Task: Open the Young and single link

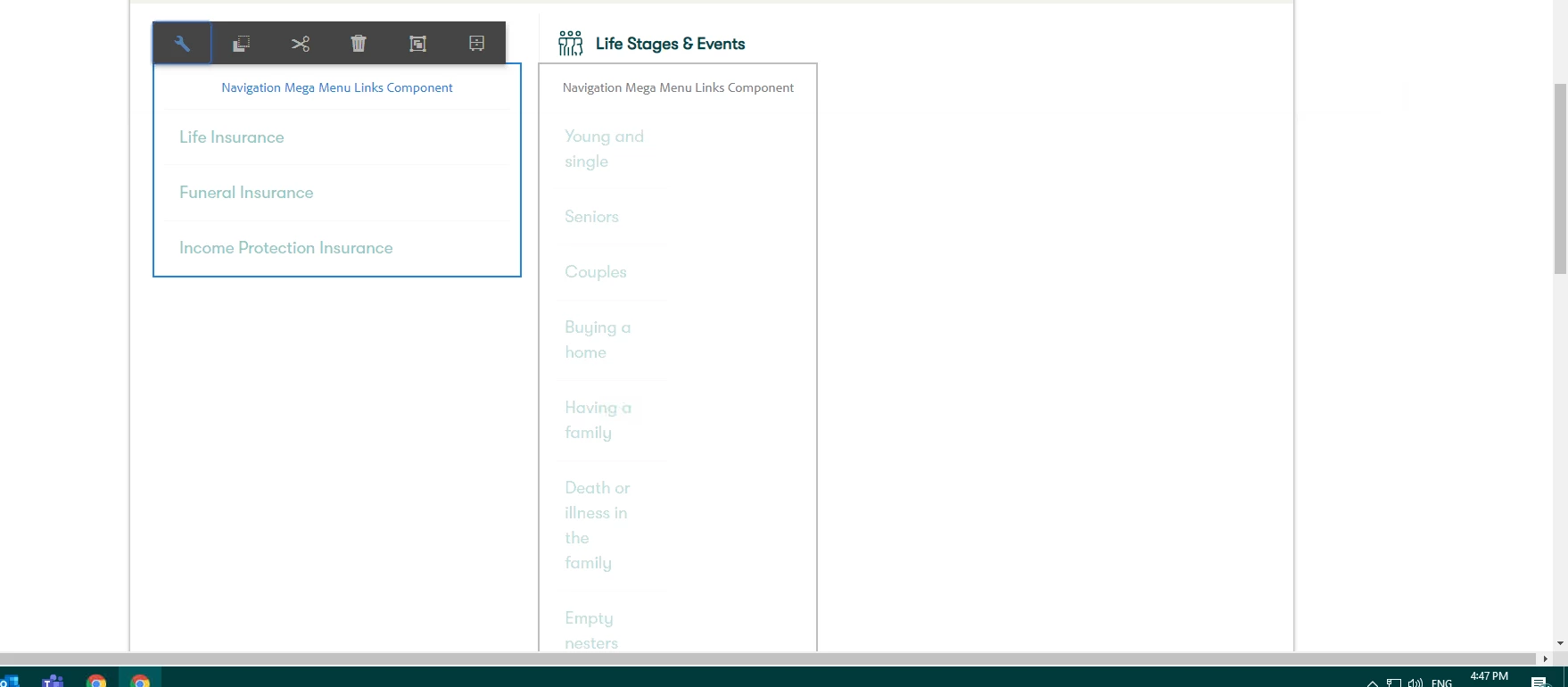Action: [604, 149]
